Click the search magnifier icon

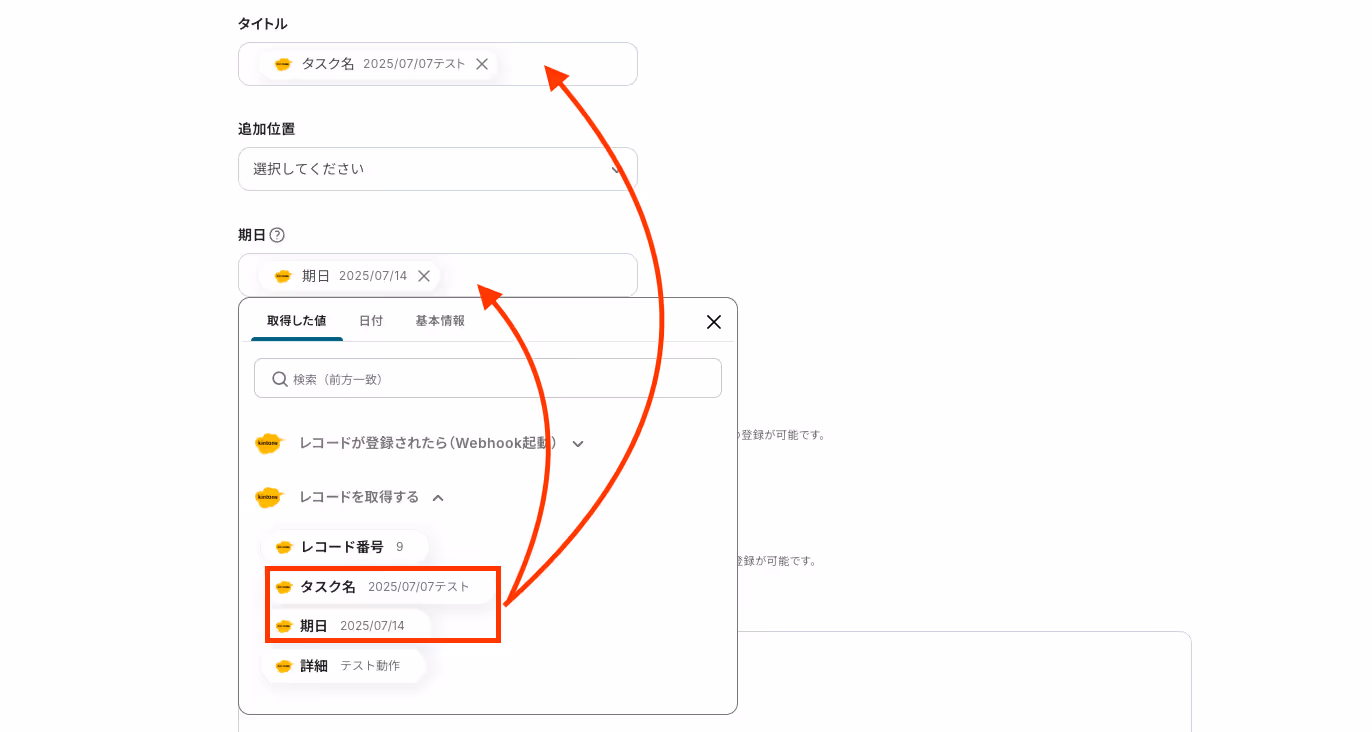click(x=279, y=379)
